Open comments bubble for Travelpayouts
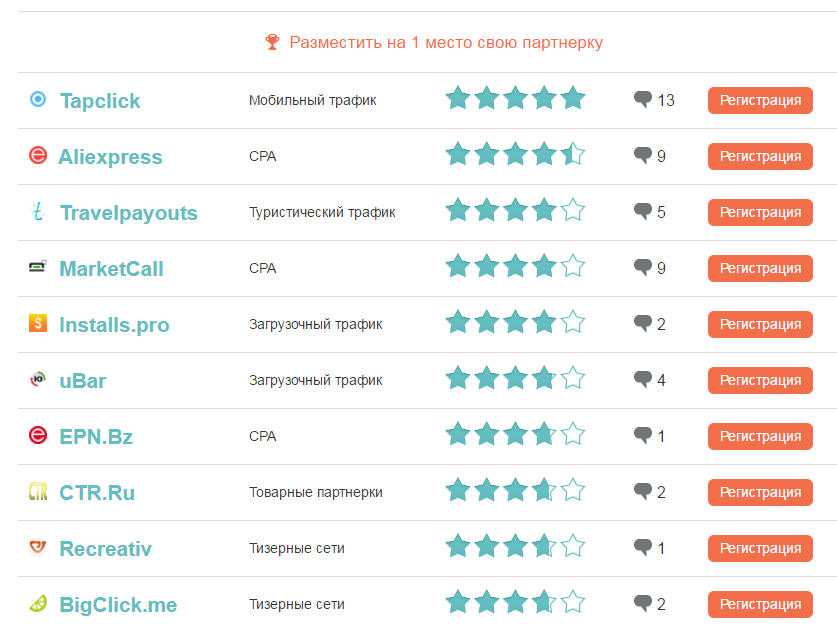 643,211
